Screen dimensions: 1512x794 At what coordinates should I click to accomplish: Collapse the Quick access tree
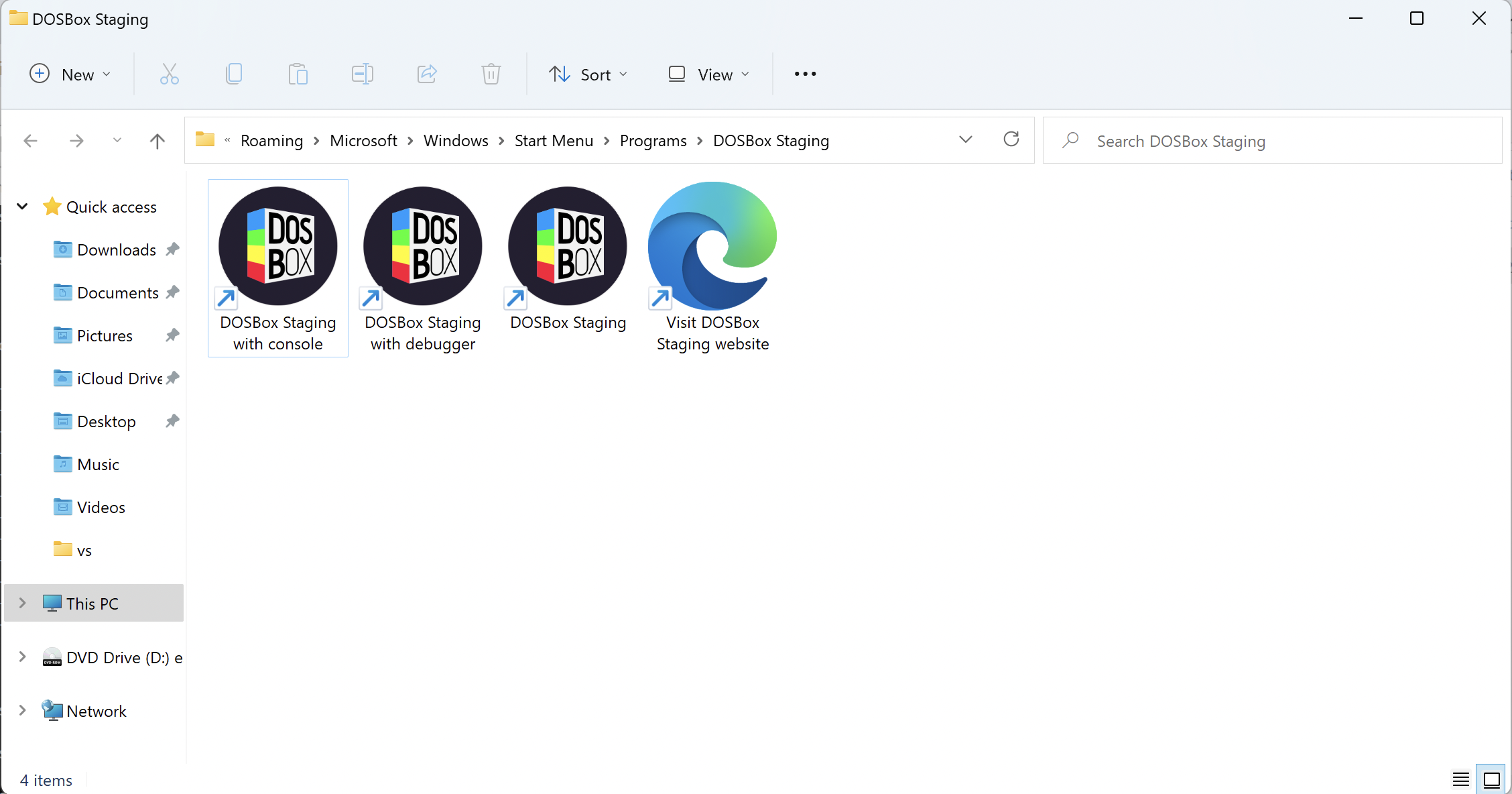click(x=22, y=207)
